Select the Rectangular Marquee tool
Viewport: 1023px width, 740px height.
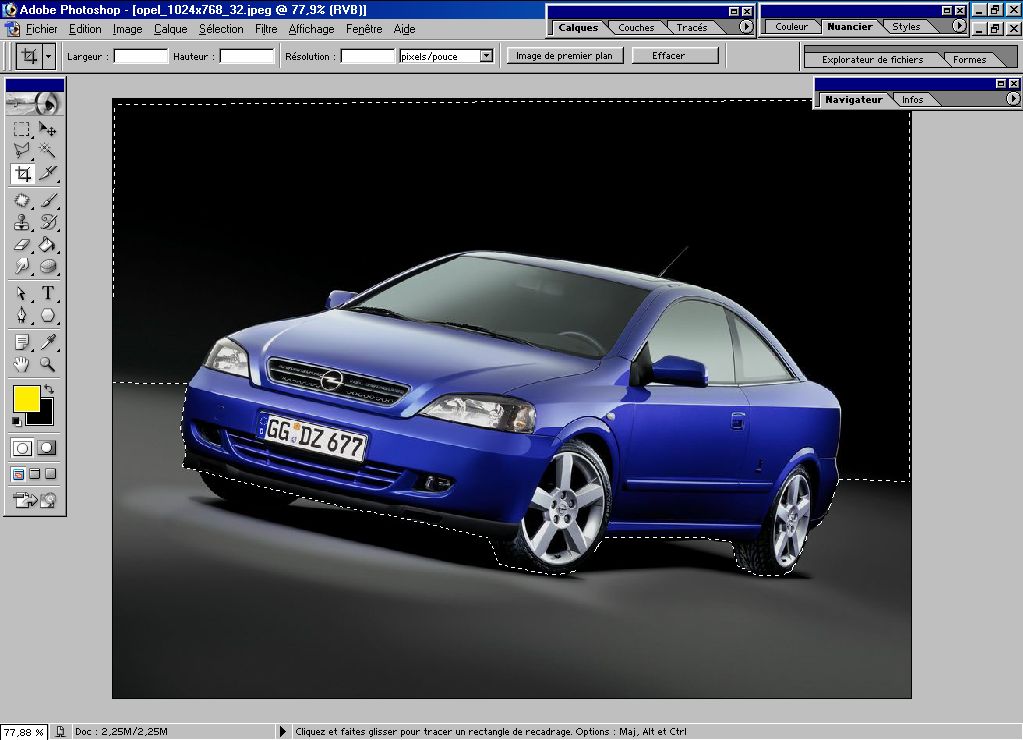tap(22, 129)
